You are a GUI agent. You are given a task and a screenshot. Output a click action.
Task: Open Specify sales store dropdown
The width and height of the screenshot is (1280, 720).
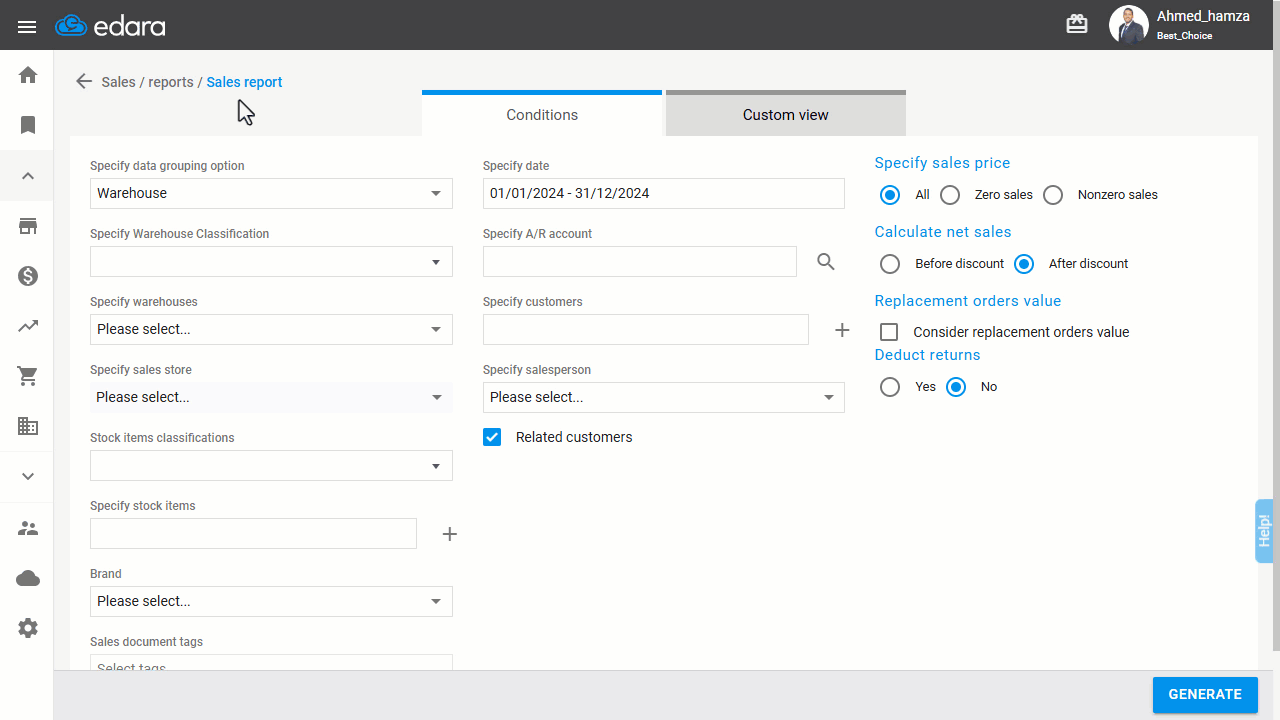pyautogui.click(x=271, y=397)
